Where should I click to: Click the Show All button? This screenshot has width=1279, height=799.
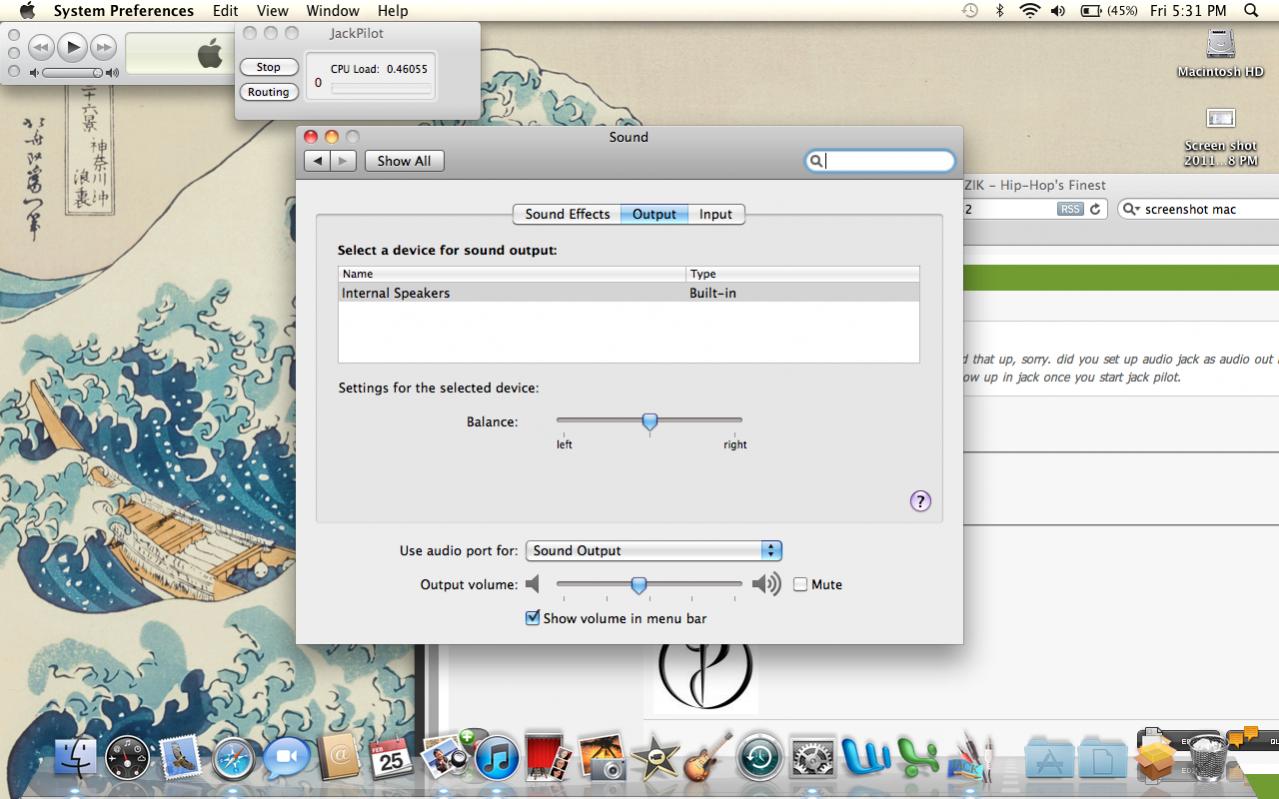[404, 161]
